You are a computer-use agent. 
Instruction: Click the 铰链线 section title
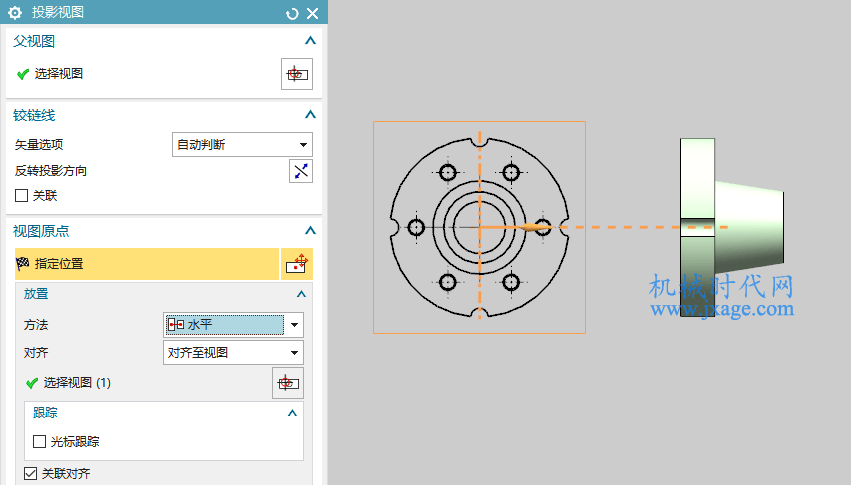34,115
